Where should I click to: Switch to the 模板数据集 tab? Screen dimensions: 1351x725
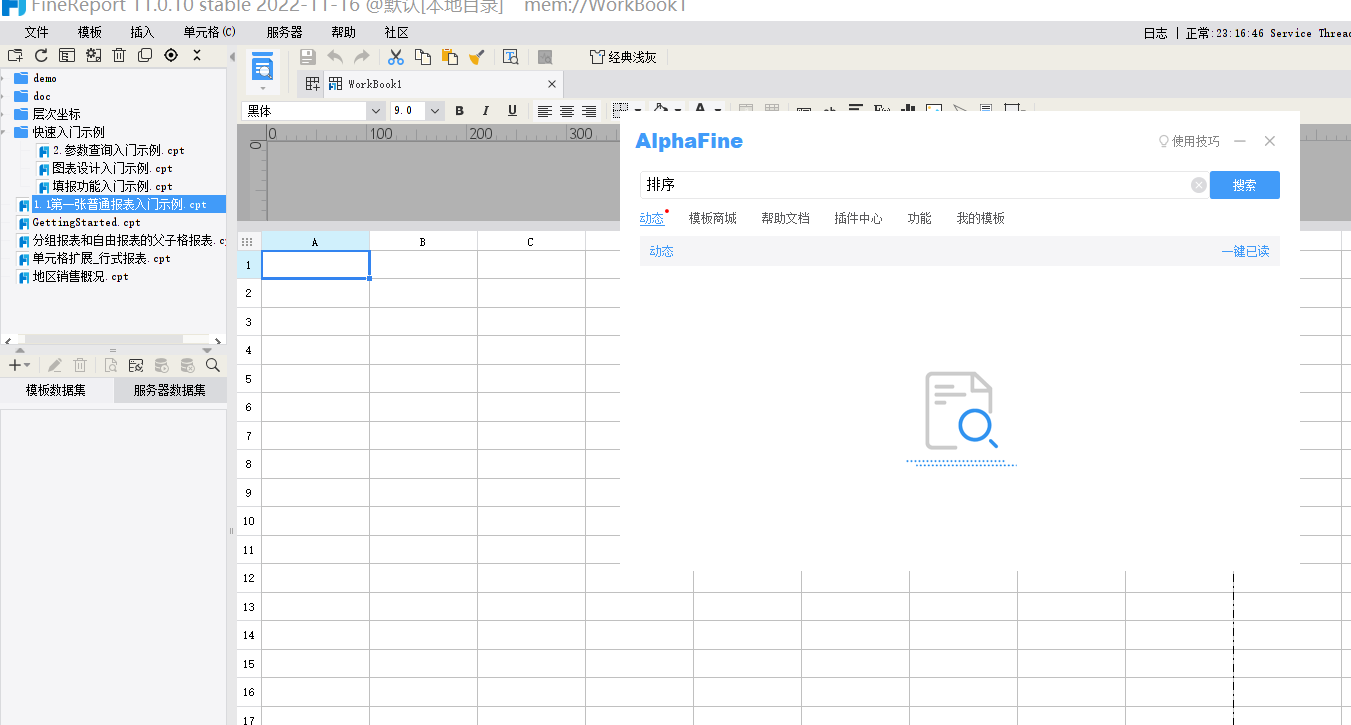point(56,390)
